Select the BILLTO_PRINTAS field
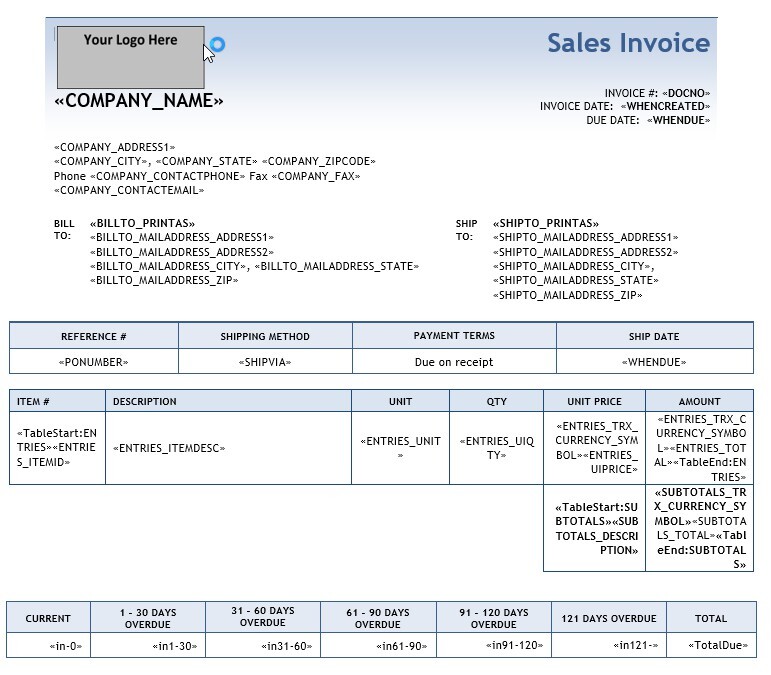771x675 pixels. (143, 223)
